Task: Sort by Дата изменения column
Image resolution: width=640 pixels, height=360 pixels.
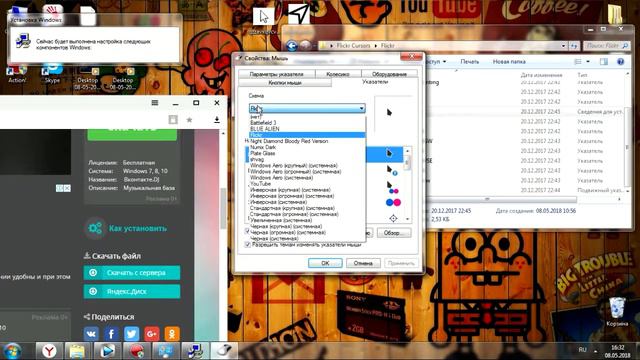Action: 541,75
